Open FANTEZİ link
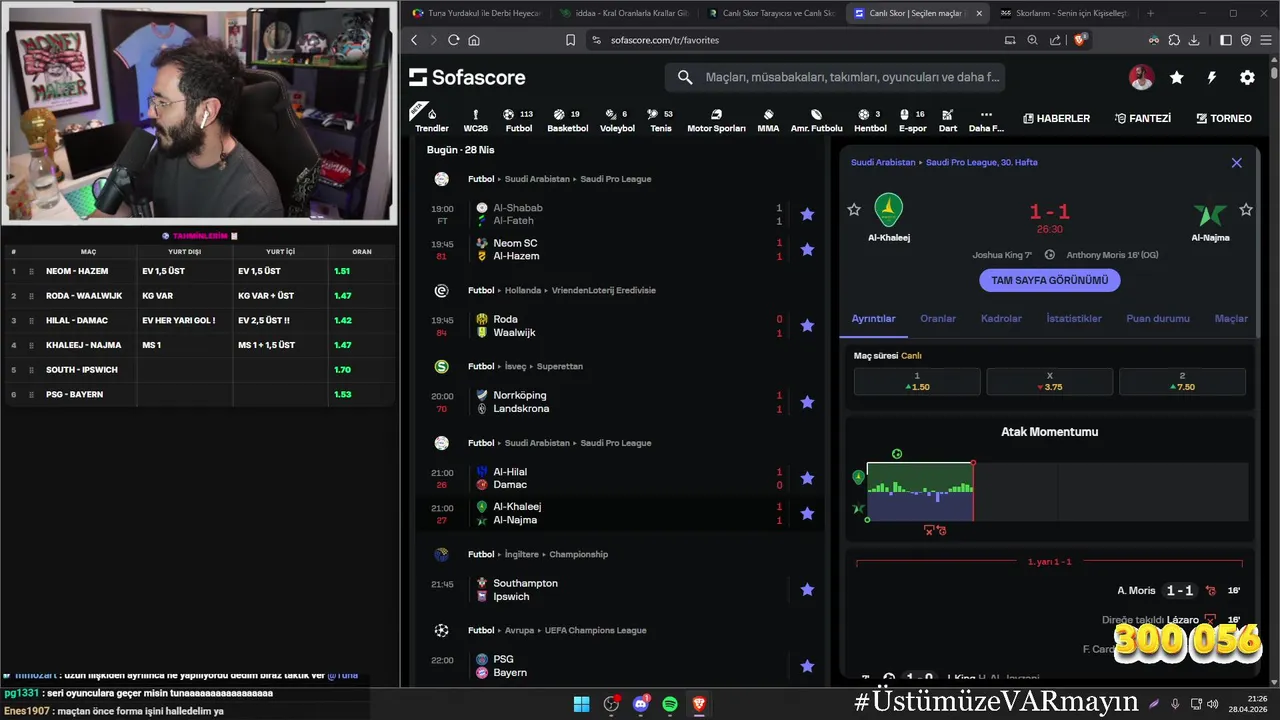Viewport: 1280px width, 720px height. coord(1142,118)
